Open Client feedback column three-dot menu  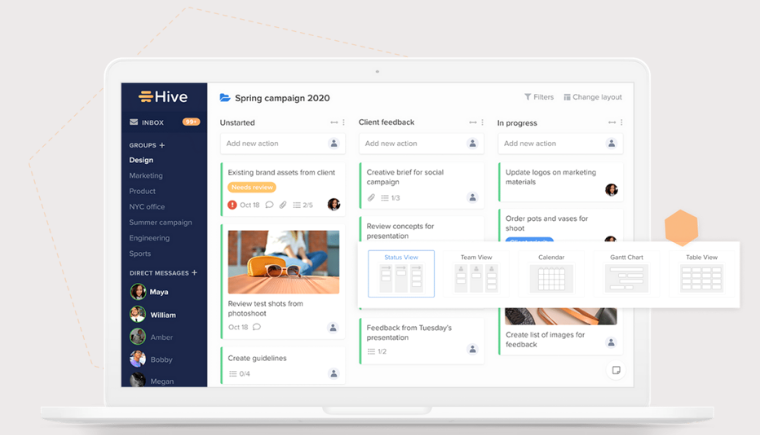coord(482,122)
